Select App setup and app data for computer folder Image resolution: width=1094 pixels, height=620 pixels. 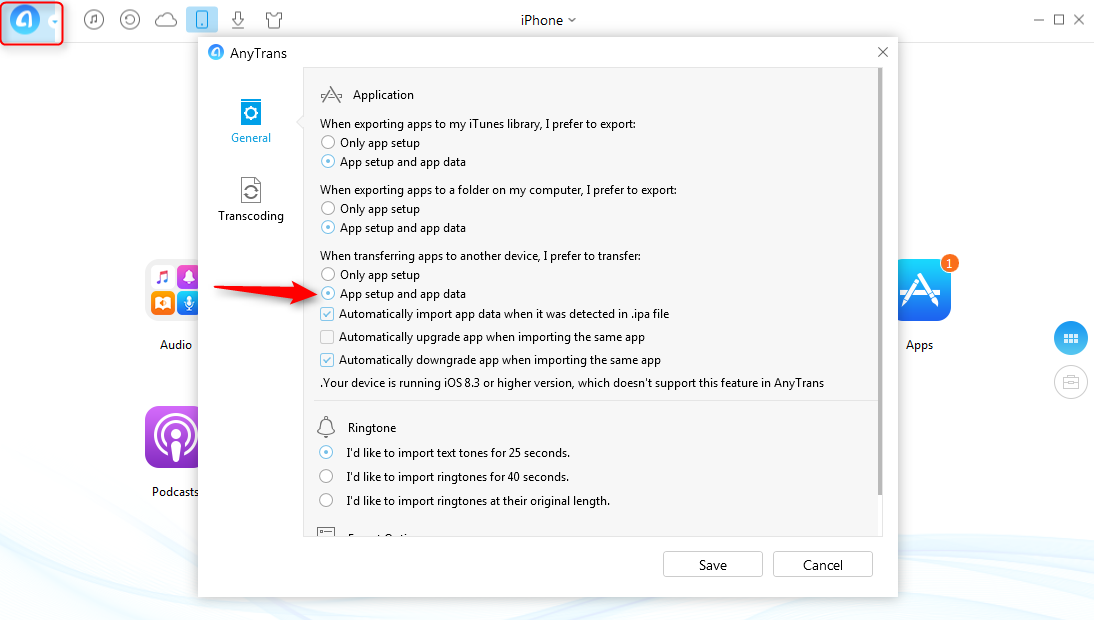(328, 227)
